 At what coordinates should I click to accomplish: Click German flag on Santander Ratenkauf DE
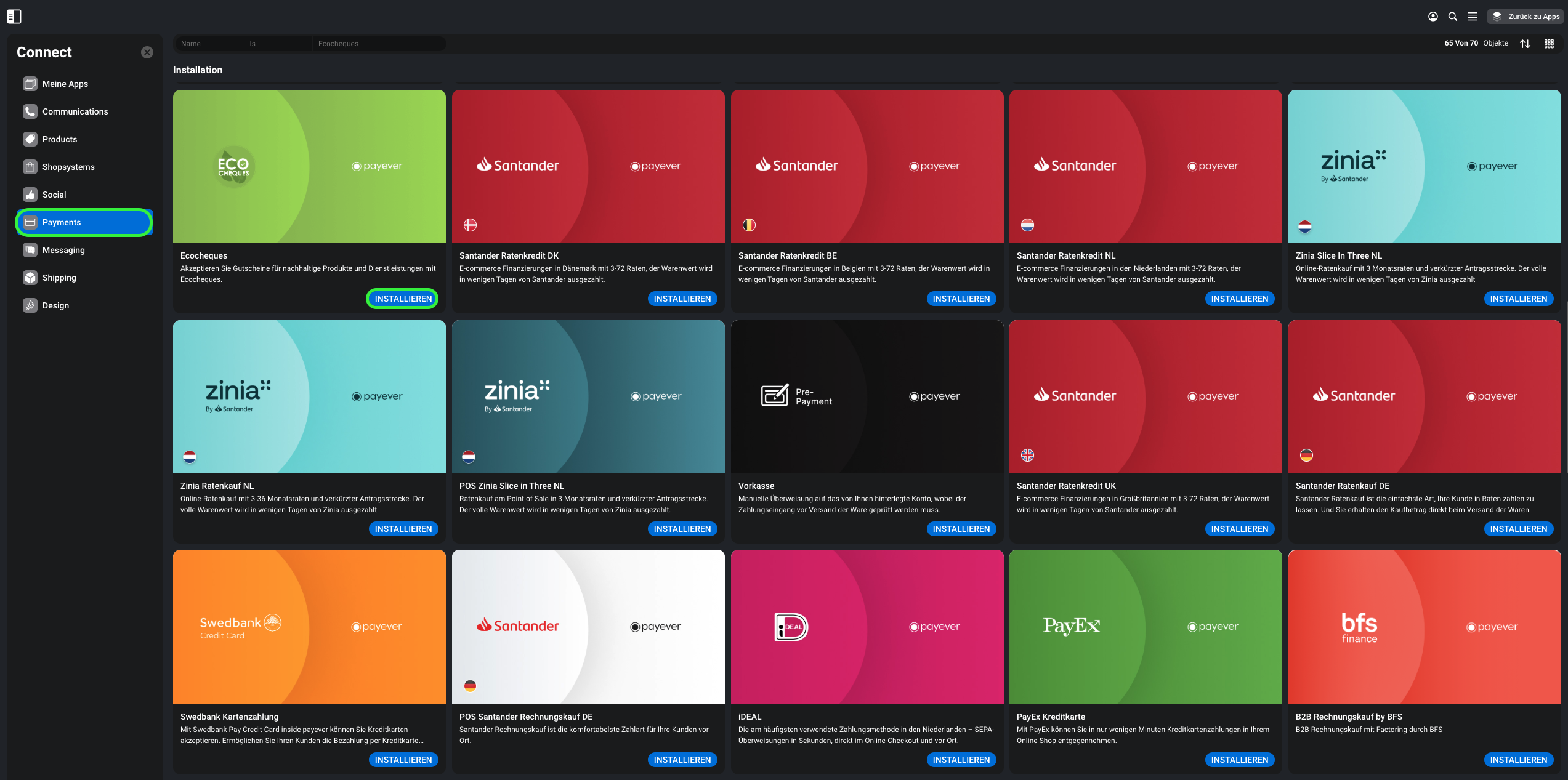(x=1306, y=456)
